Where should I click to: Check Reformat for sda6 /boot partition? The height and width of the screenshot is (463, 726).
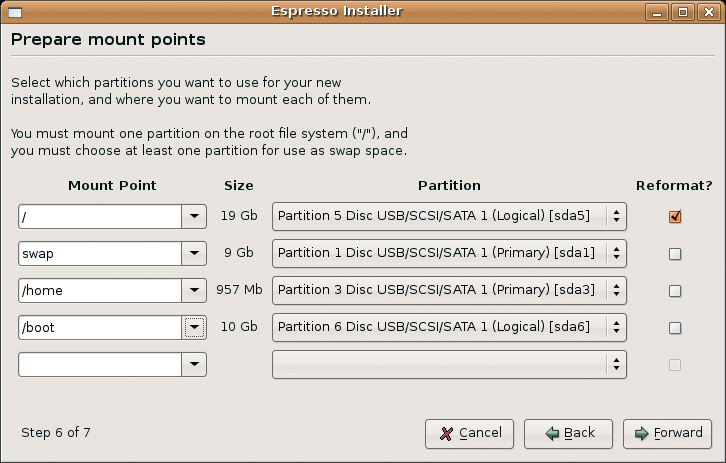[675, 328]
